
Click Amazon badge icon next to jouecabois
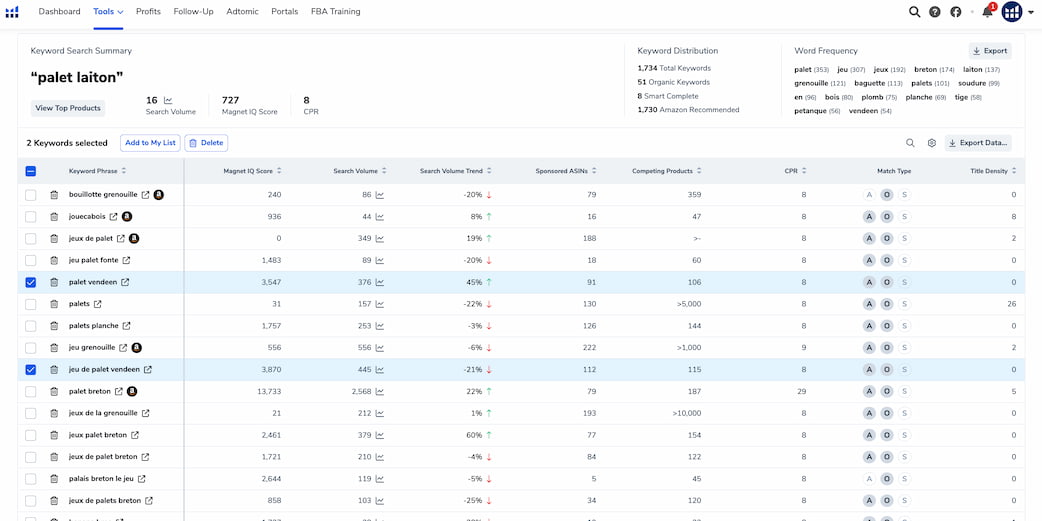127,217
